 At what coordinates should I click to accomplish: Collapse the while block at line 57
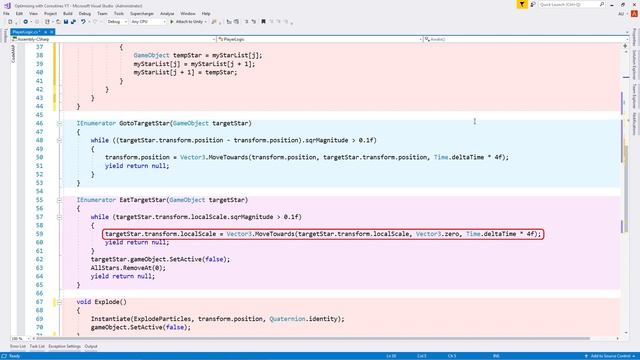click(59, 217)
